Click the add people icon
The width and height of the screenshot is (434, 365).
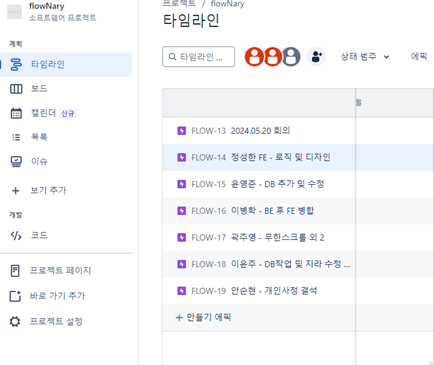point(316,57)
